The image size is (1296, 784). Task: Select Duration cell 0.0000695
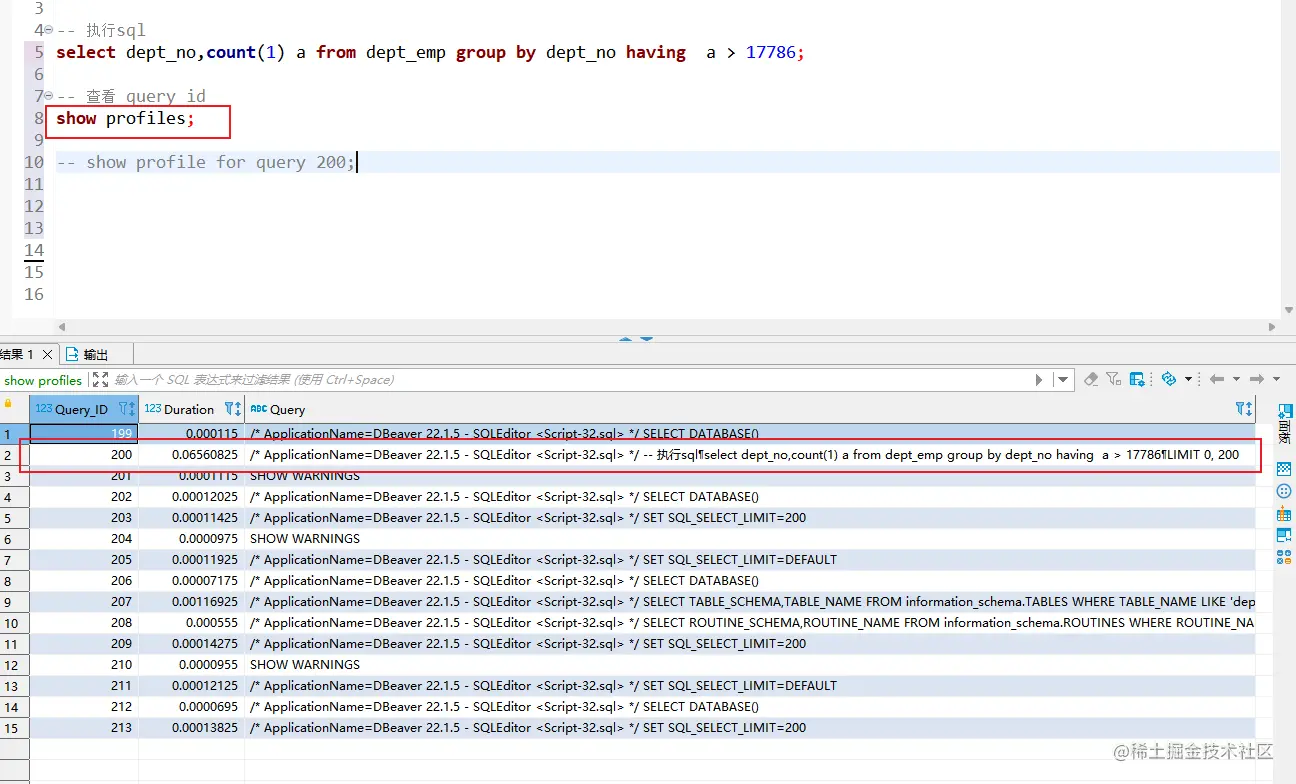tap(191, 707)
